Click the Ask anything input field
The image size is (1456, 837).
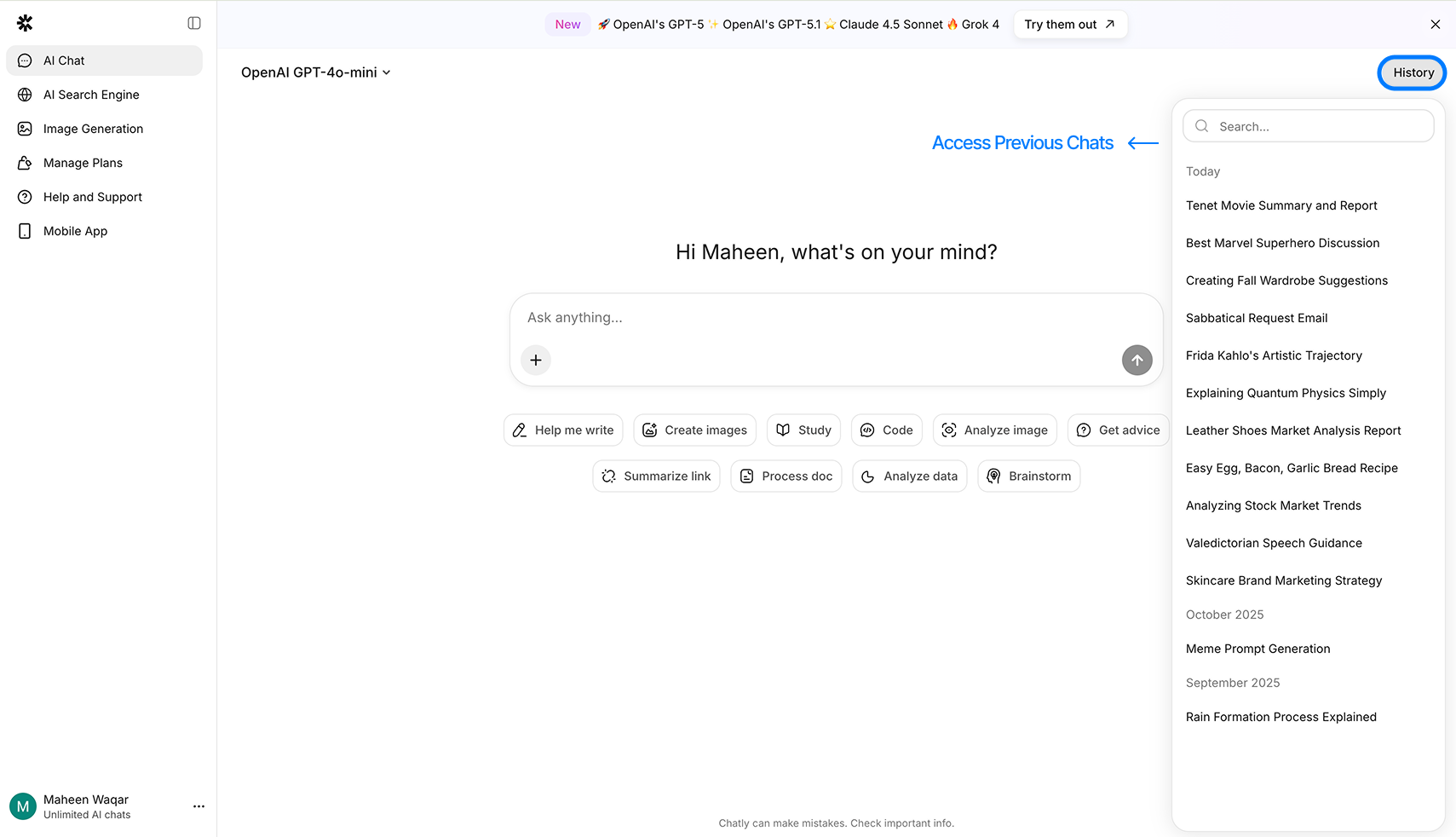click(x=818, y=318)
